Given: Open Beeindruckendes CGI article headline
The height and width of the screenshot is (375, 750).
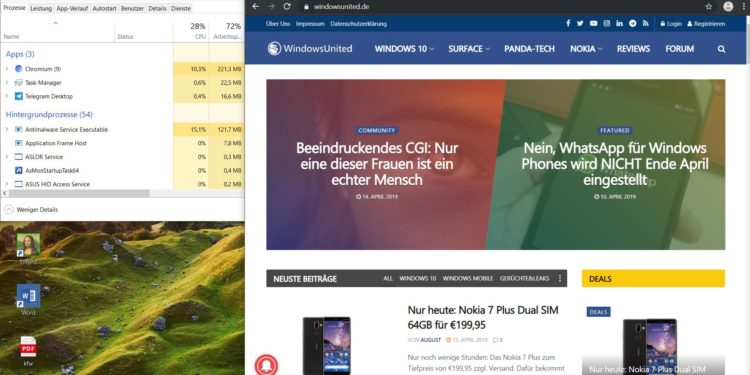Looking at the screenshot, I should point(377,164).
